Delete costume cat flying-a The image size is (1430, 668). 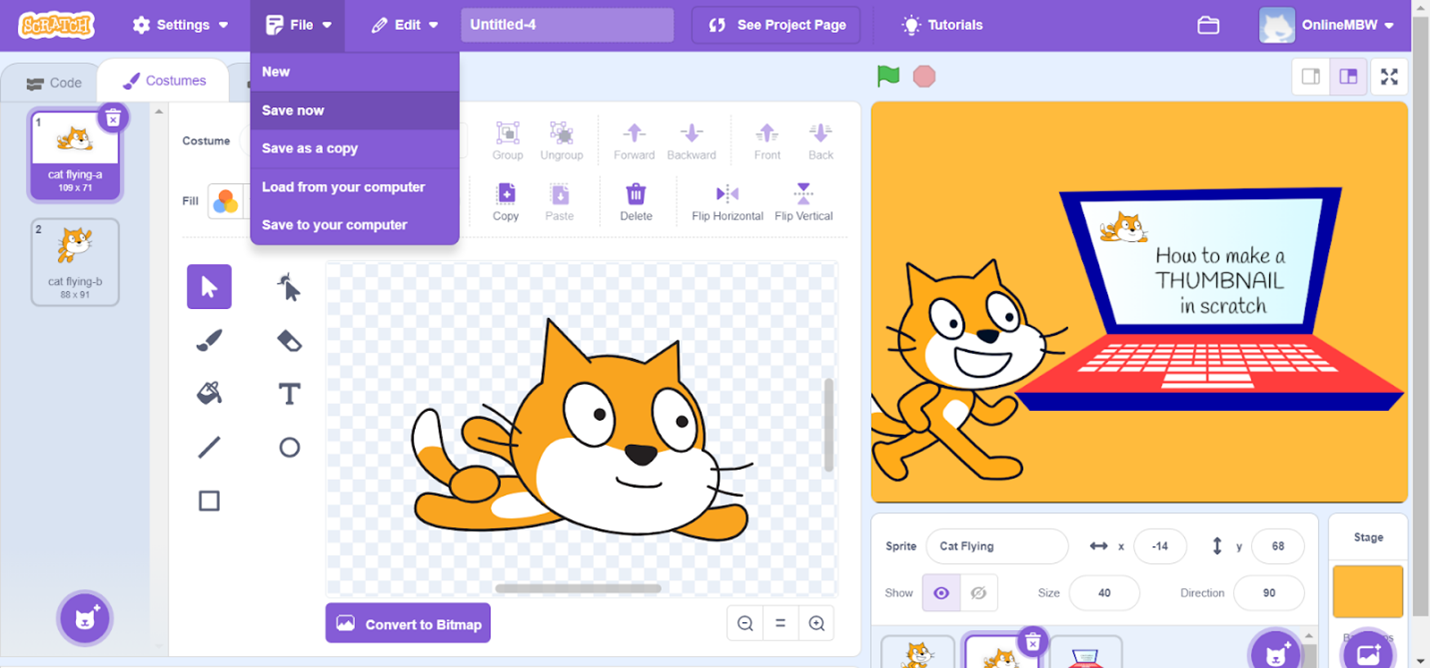click(113, 117)
